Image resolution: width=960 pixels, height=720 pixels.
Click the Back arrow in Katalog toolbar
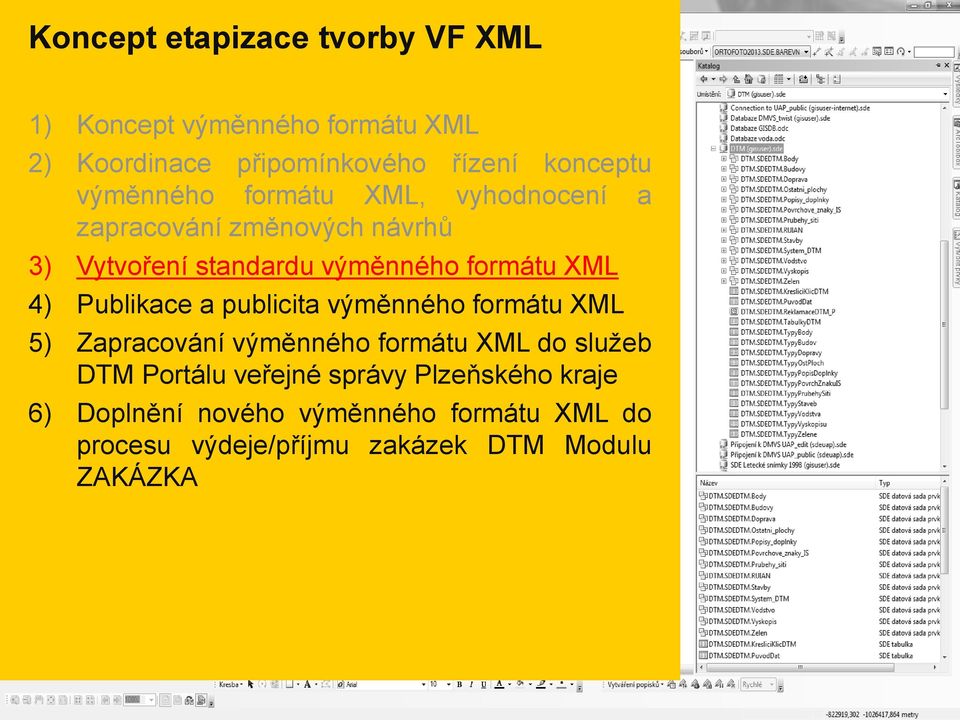(x=703, y=79)
